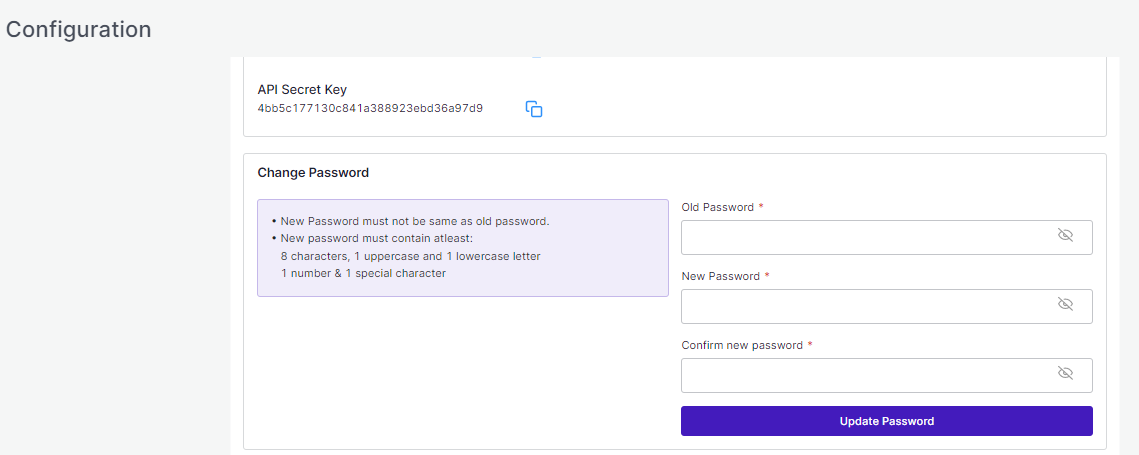This screenshot has height=455, width=1139.
Task: Click the '1 number & 1 special character' line
Action: [x=363, y=273]
